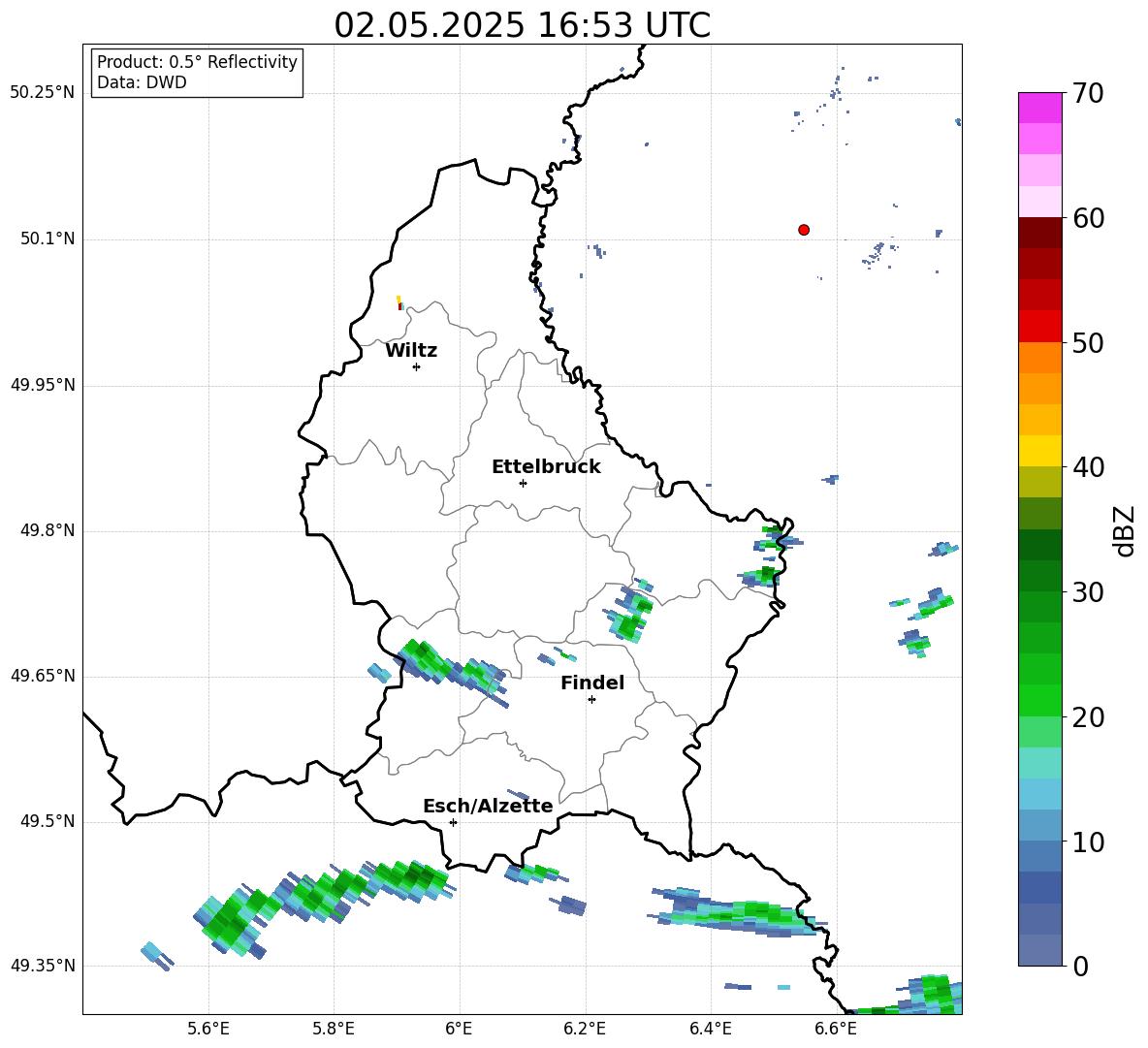Viewport: 1148px width, 1048px height.
Task: Click the 70 tick on colorbar
Action: (x=1088, y=94)
